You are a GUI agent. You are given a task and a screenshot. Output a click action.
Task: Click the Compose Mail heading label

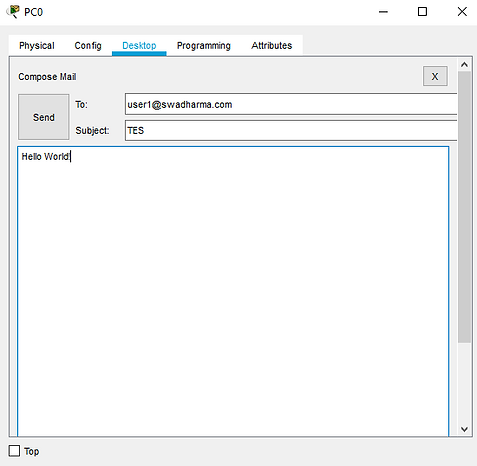point(47,77)
